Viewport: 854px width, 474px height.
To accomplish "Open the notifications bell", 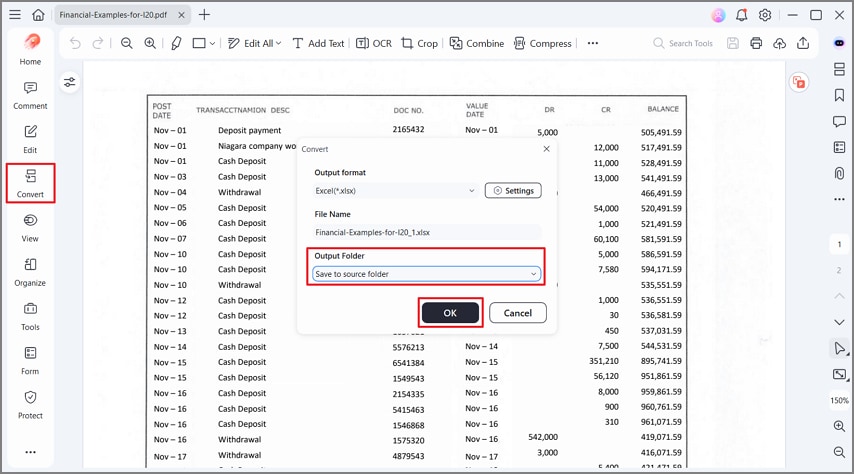I will click(741, 15).
